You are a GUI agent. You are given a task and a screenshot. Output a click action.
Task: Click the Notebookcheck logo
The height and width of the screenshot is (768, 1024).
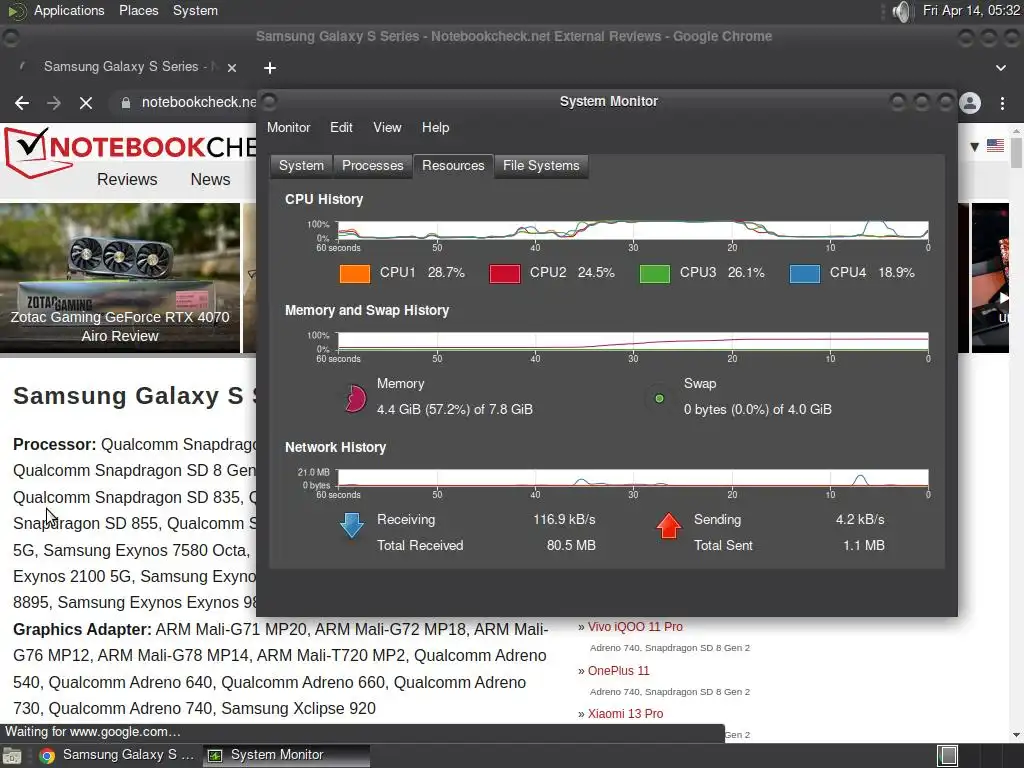click(131, 152)
